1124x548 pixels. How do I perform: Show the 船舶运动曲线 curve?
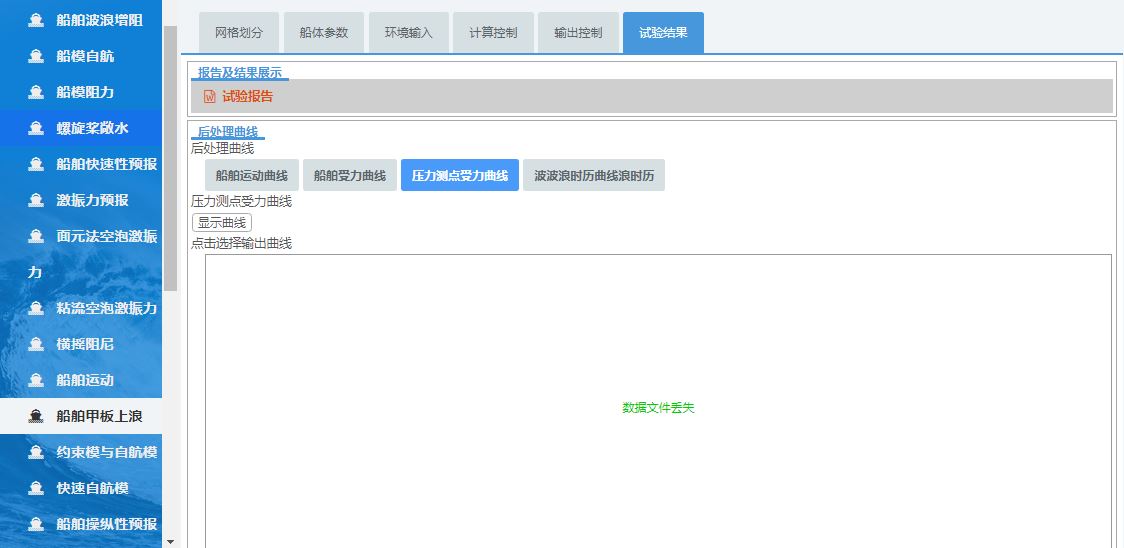tap(252, 175)
